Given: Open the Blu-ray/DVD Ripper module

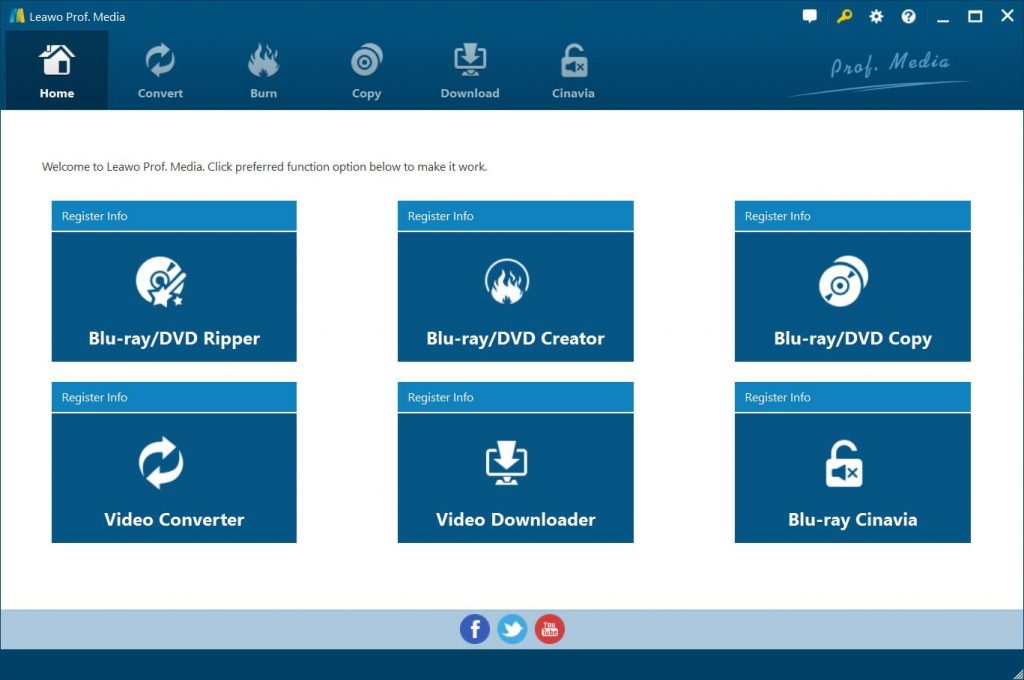Looking at the screenshot, I should (174, 297).
